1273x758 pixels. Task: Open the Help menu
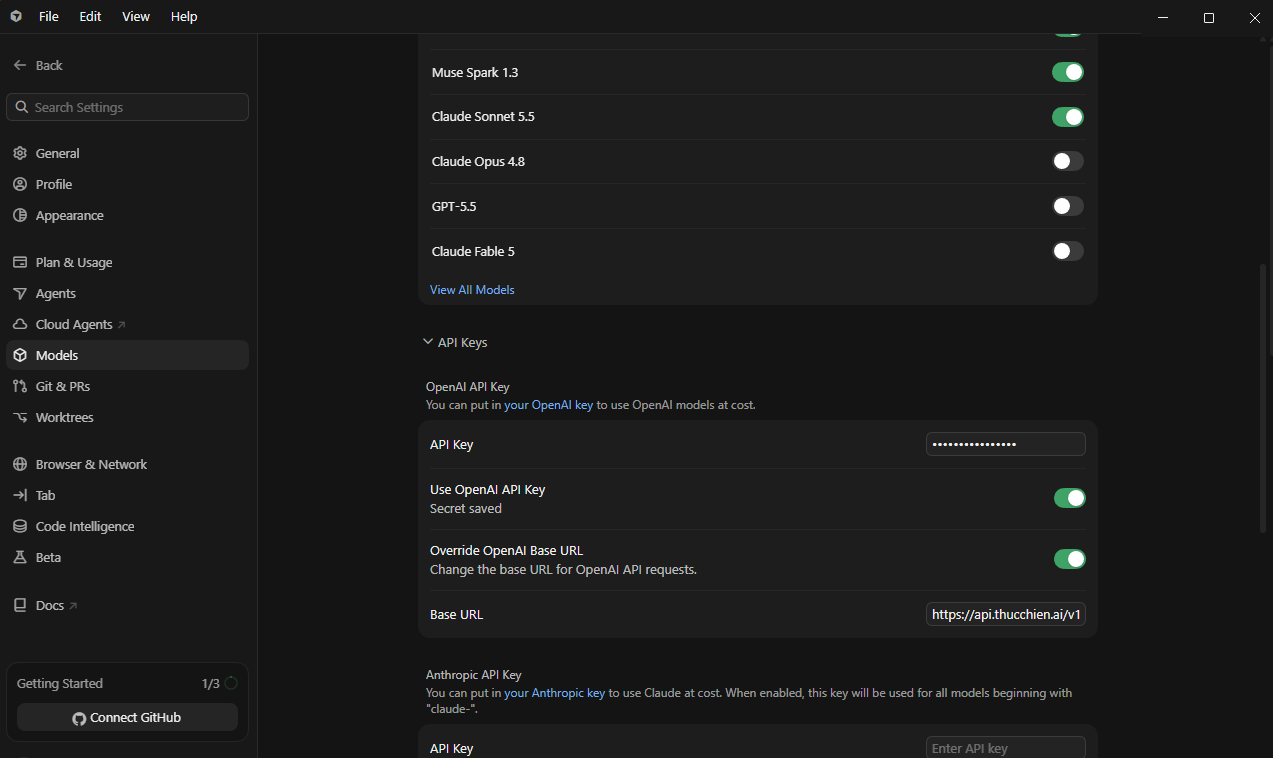coord(184,17)
